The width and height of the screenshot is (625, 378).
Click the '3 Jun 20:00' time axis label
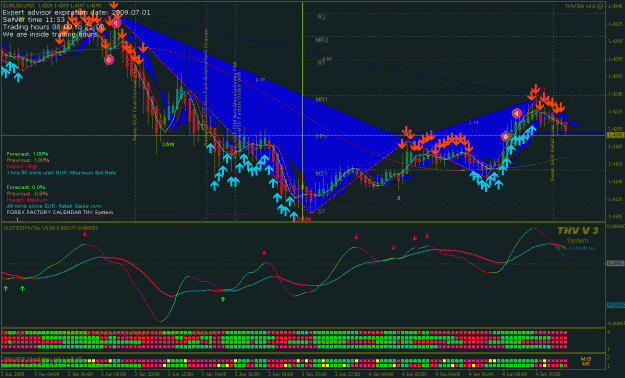pyautogui.click(x=314, y=374)
